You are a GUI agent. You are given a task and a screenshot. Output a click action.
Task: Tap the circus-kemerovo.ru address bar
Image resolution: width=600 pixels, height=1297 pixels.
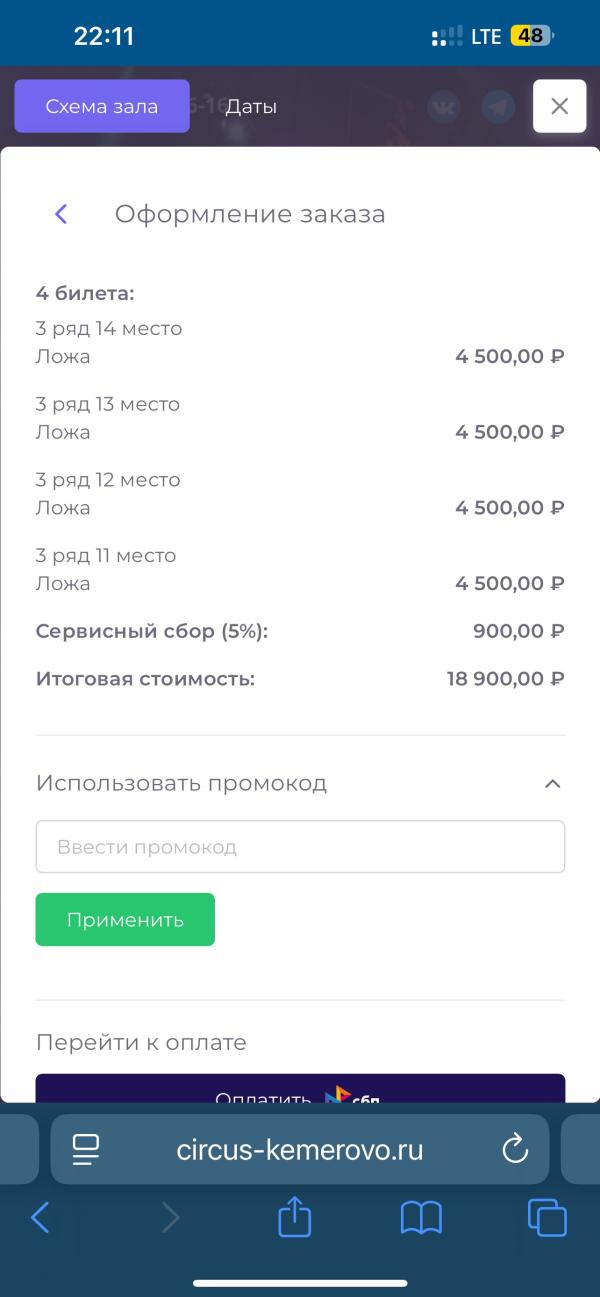[x=300, y=1150]
